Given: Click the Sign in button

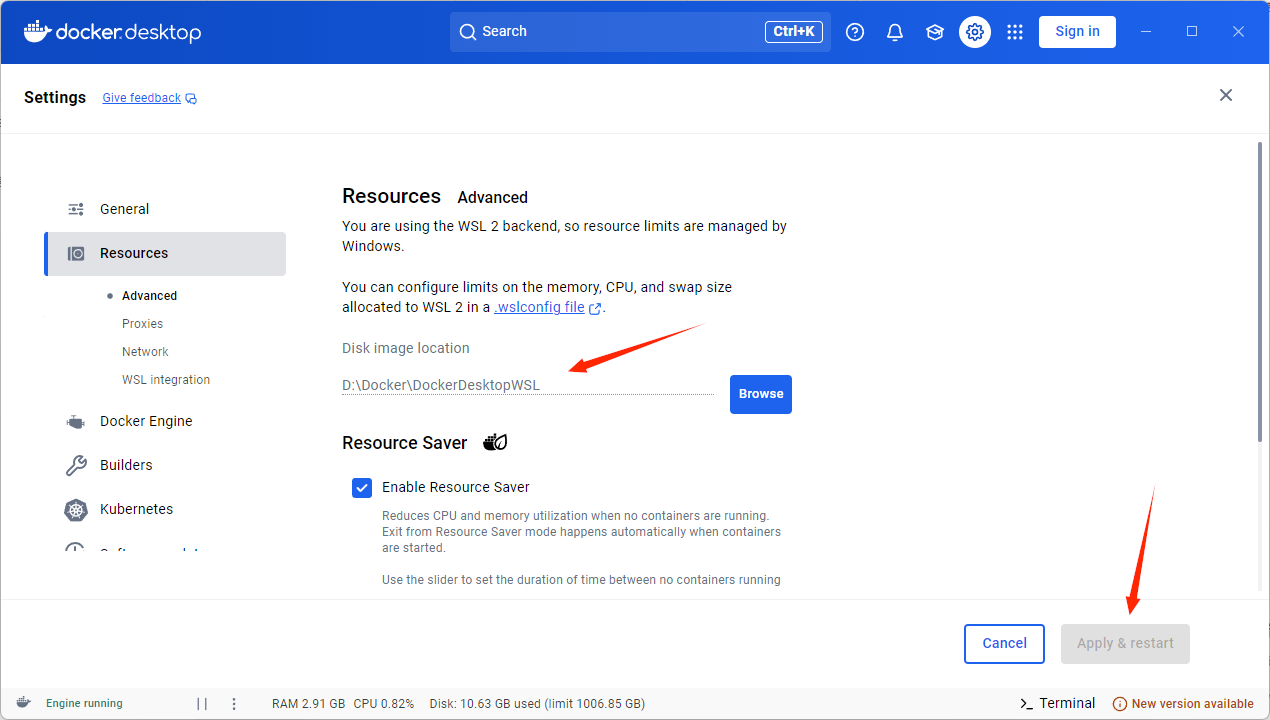Looking at the screenshot, I should click(1077, 32).
